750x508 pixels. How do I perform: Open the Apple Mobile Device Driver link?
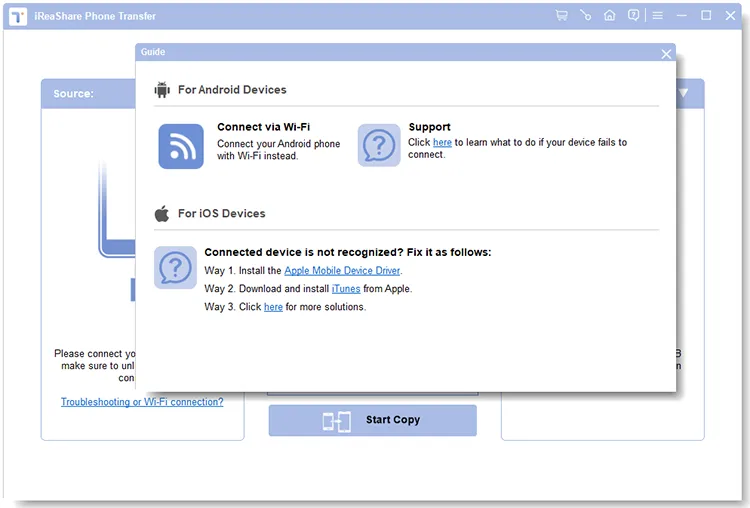[x=342, y=271]
